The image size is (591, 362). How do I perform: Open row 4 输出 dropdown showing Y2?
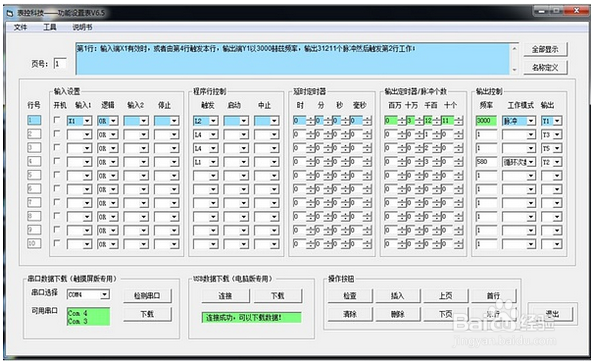tap(551, 162)
